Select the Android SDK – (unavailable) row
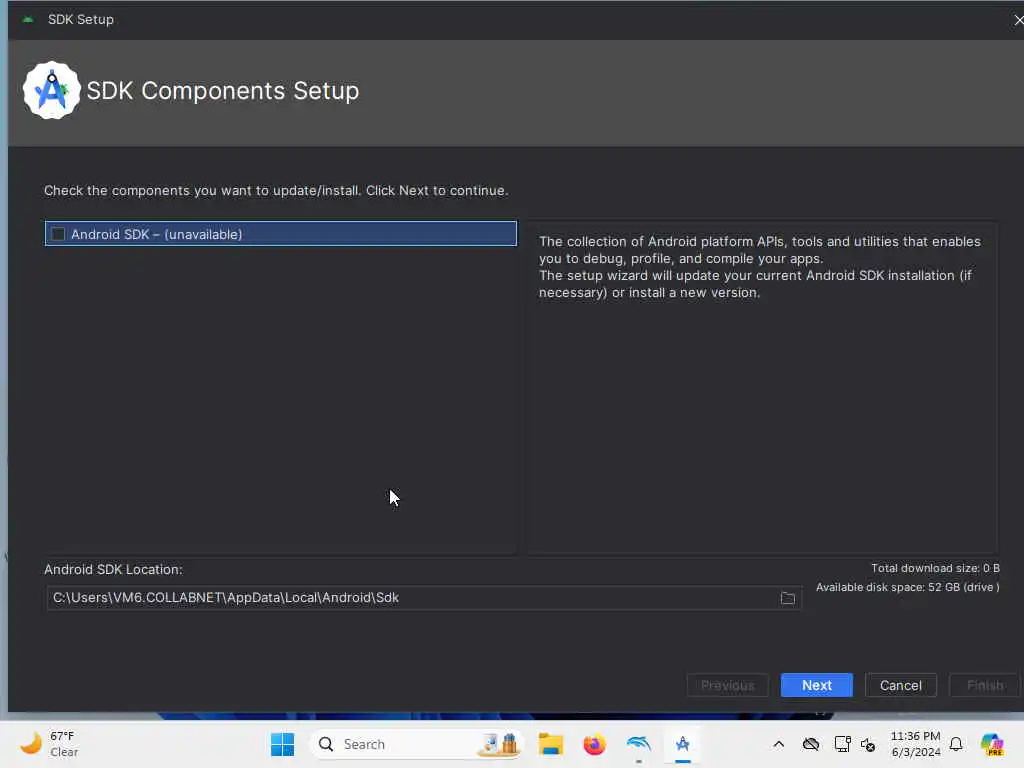 pos(281,234)
